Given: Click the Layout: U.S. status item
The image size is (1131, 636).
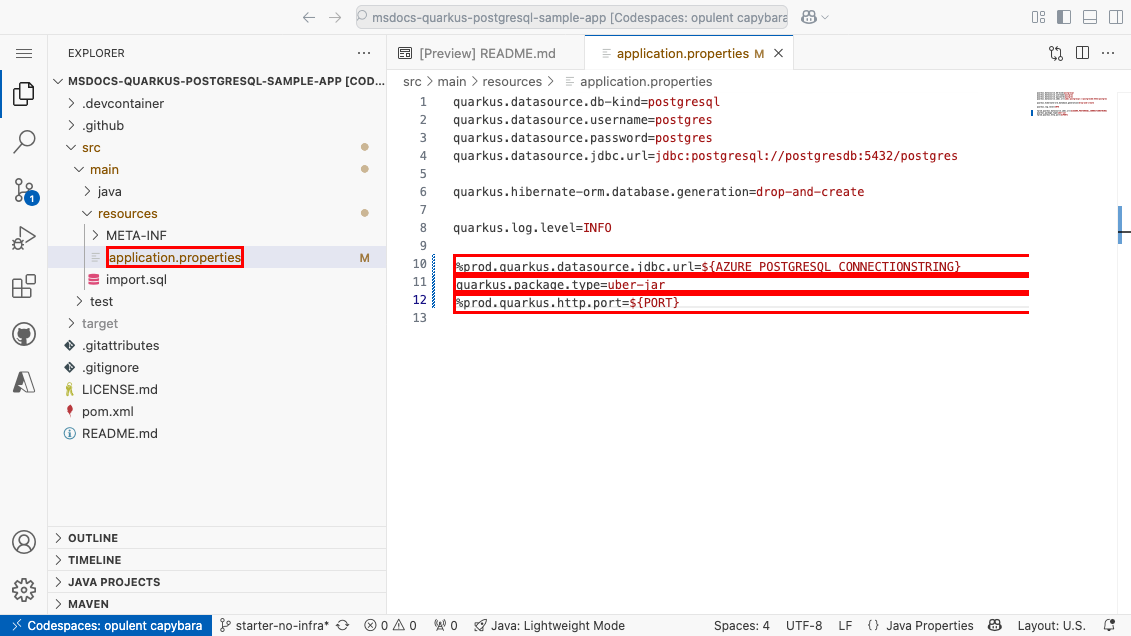Looking at the screenshot, I should click(x=1051, y=626).
